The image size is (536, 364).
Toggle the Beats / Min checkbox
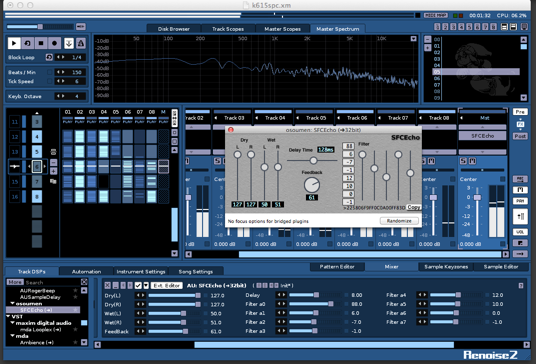[50, 72]
